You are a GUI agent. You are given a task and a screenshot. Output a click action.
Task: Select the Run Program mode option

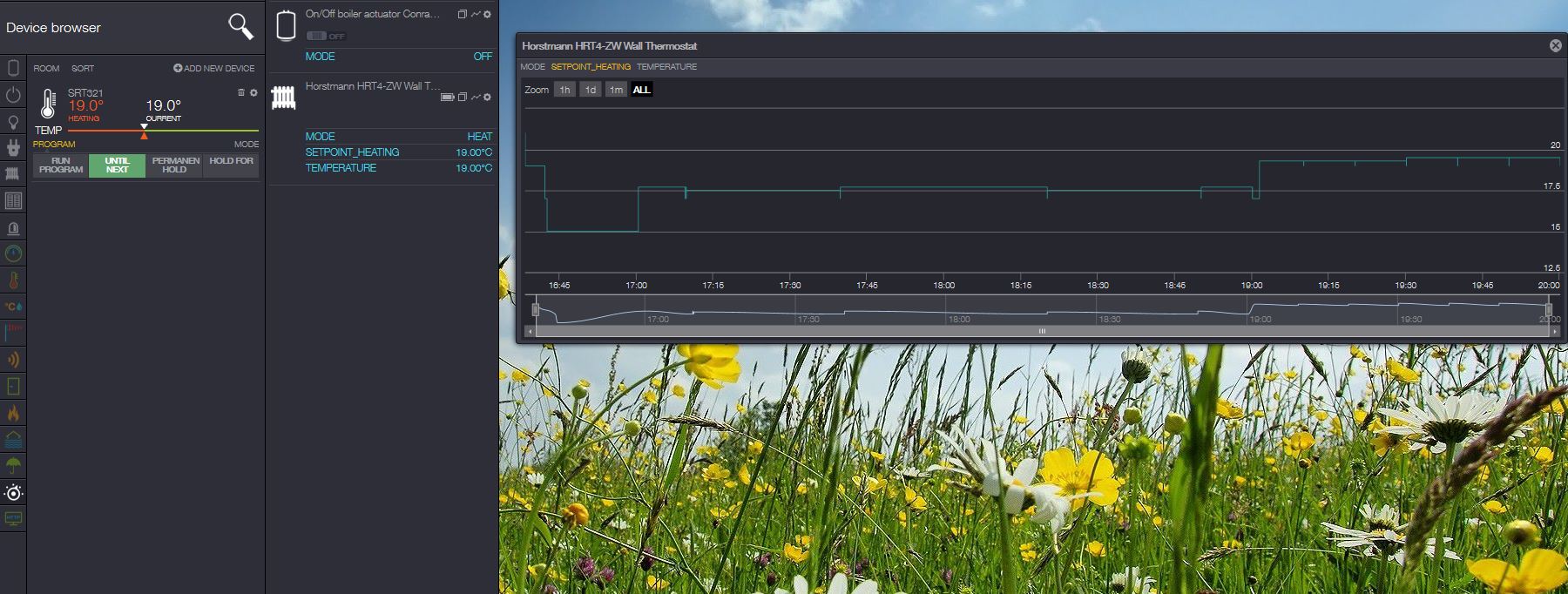pos(61,165)
